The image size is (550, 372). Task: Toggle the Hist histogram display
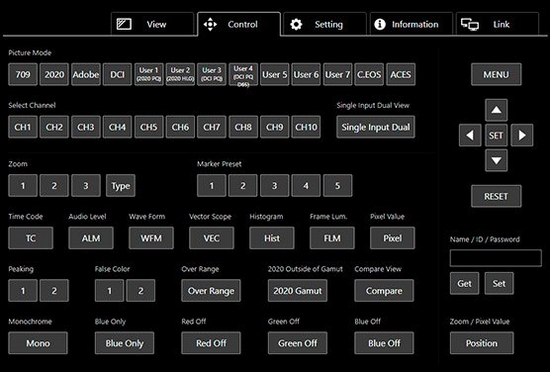tap(272, 238)
